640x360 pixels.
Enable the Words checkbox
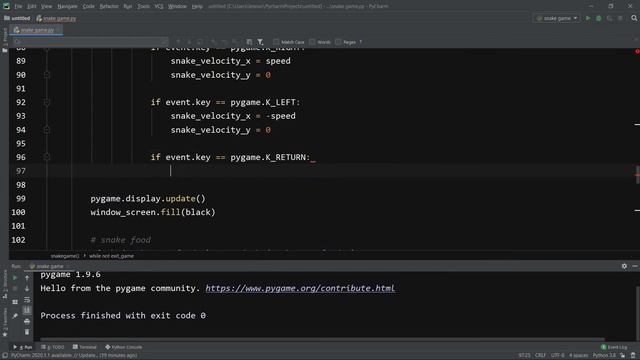click(x=312, y=42)
